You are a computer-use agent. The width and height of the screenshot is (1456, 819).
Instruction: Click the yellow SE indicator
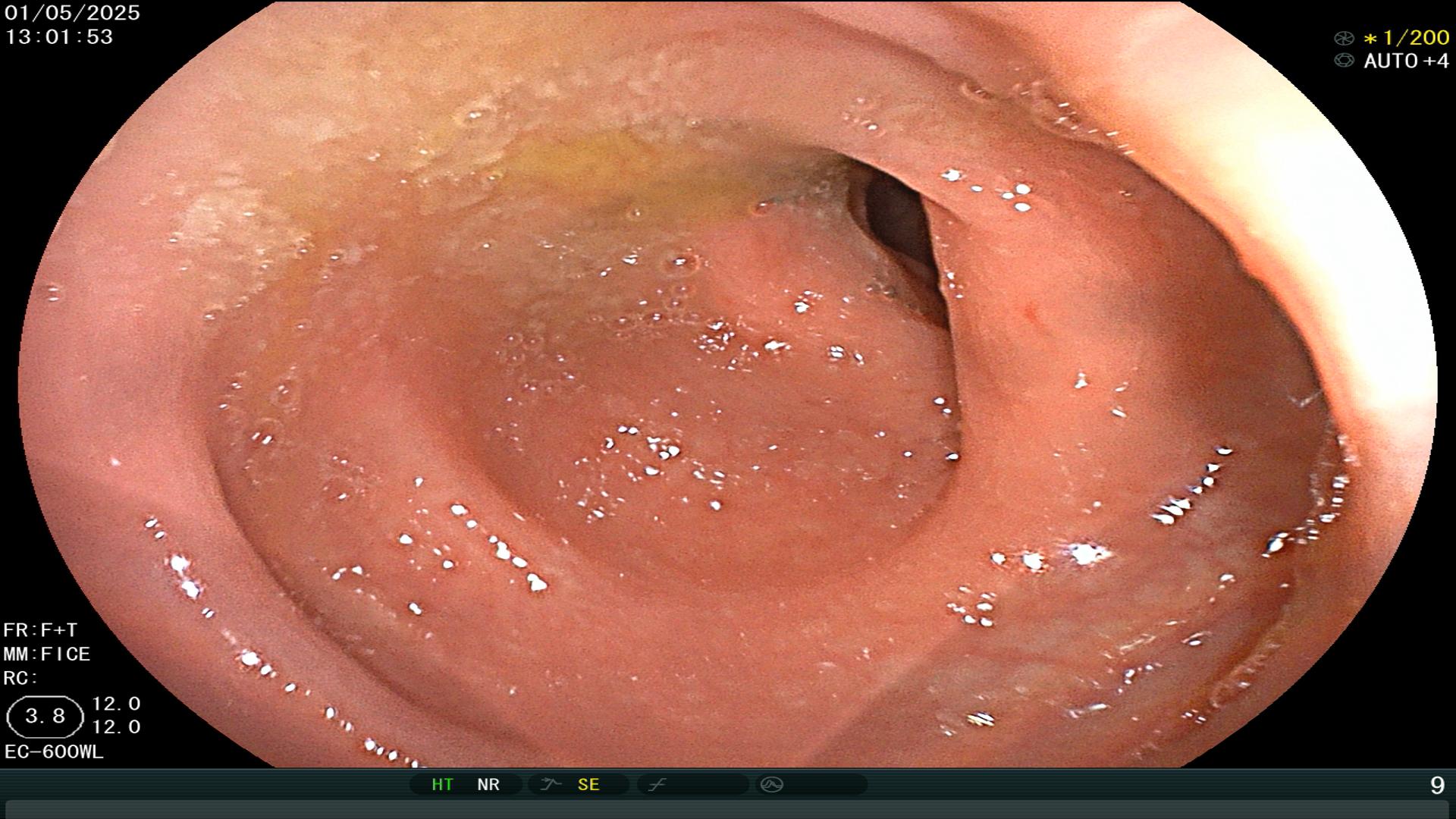588,784
